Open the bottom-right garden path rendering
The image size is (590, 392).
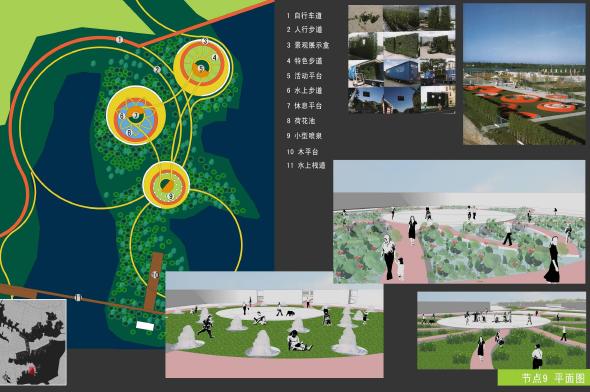[501, 330]
